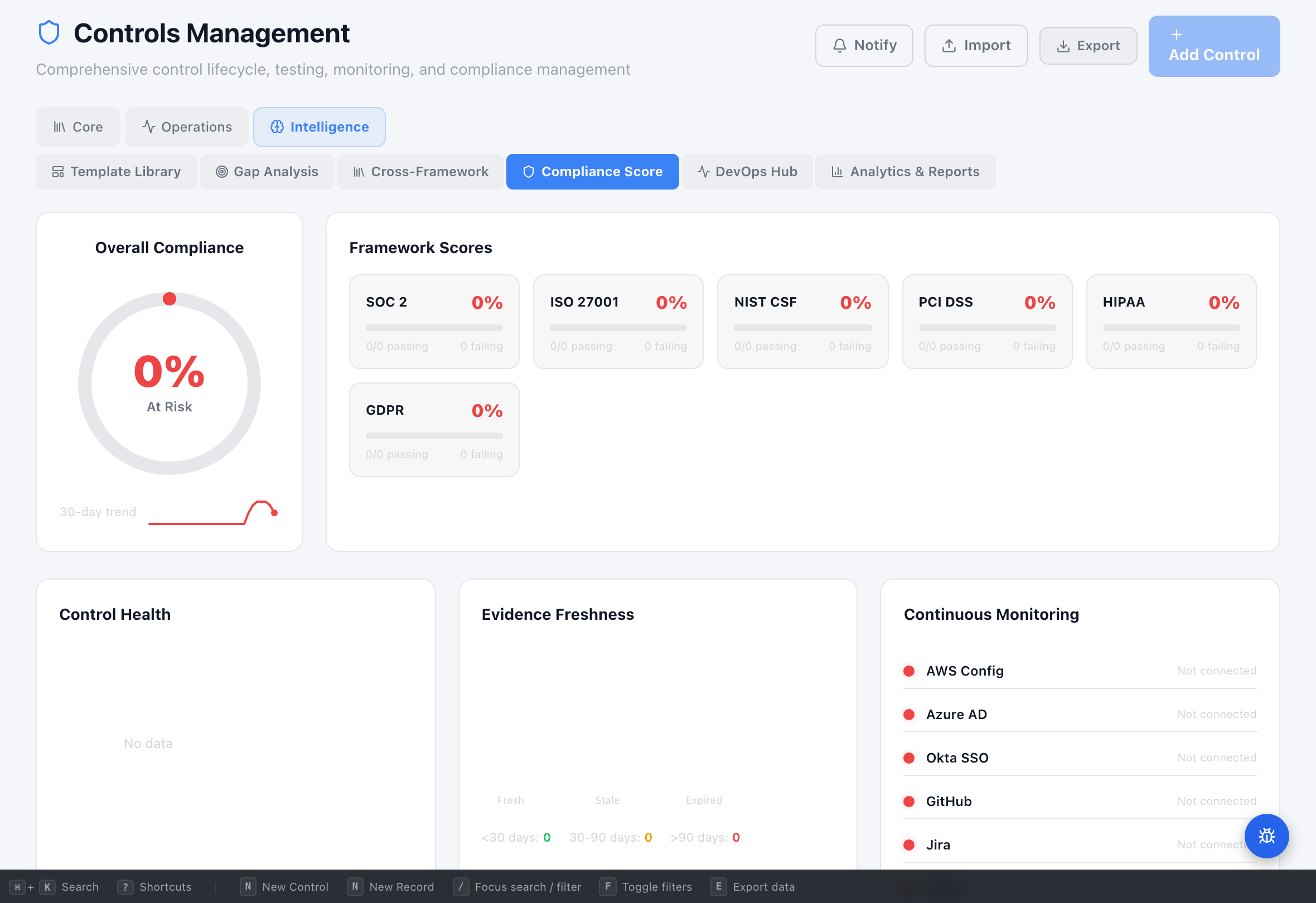This screenshot has height=903, width=1316.
Task: Toggle the GitHub connection status indicator
Action: [909, 801]
